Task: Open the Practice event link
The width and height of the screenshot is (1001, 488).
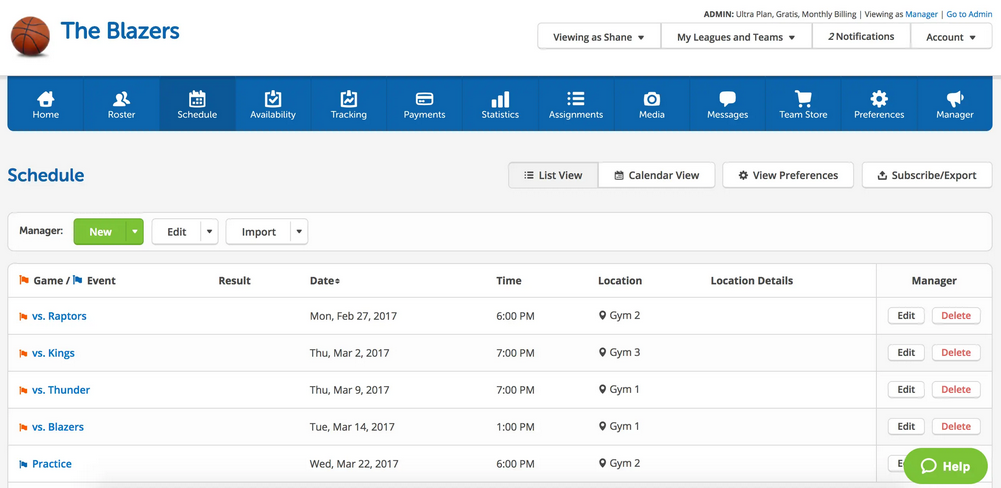Action: click(52, 464)
